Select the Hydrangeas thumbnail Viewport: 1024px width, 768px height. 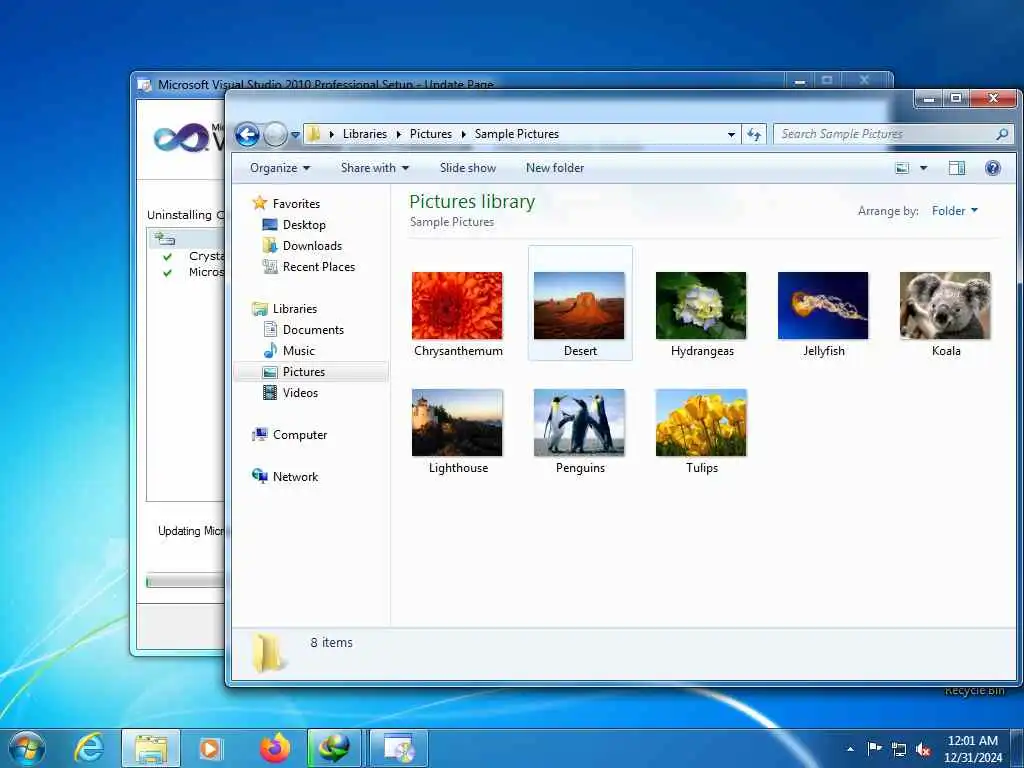pyautogui.click(x=701, y=305)
